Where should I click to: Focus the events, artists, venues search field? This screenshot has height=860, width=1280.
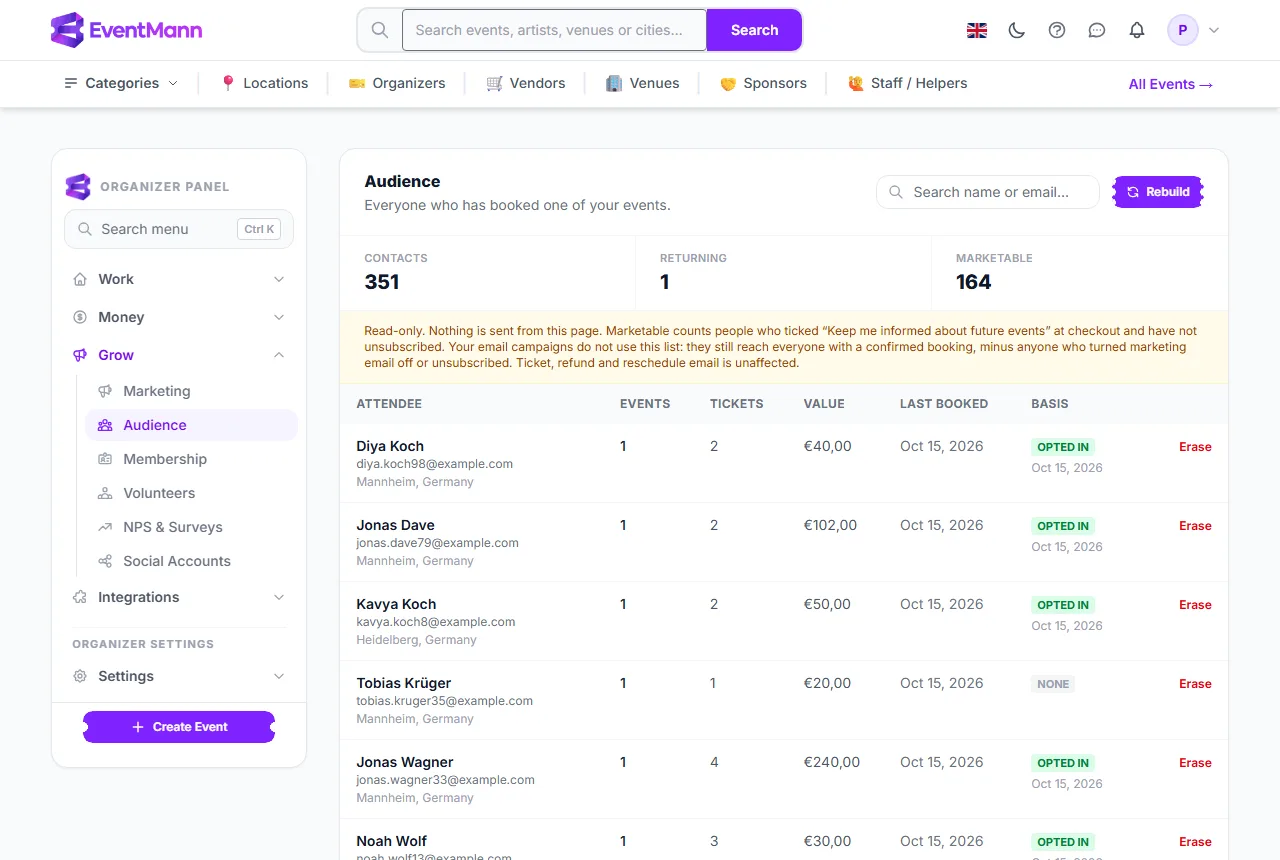click(x=555, y=30)
